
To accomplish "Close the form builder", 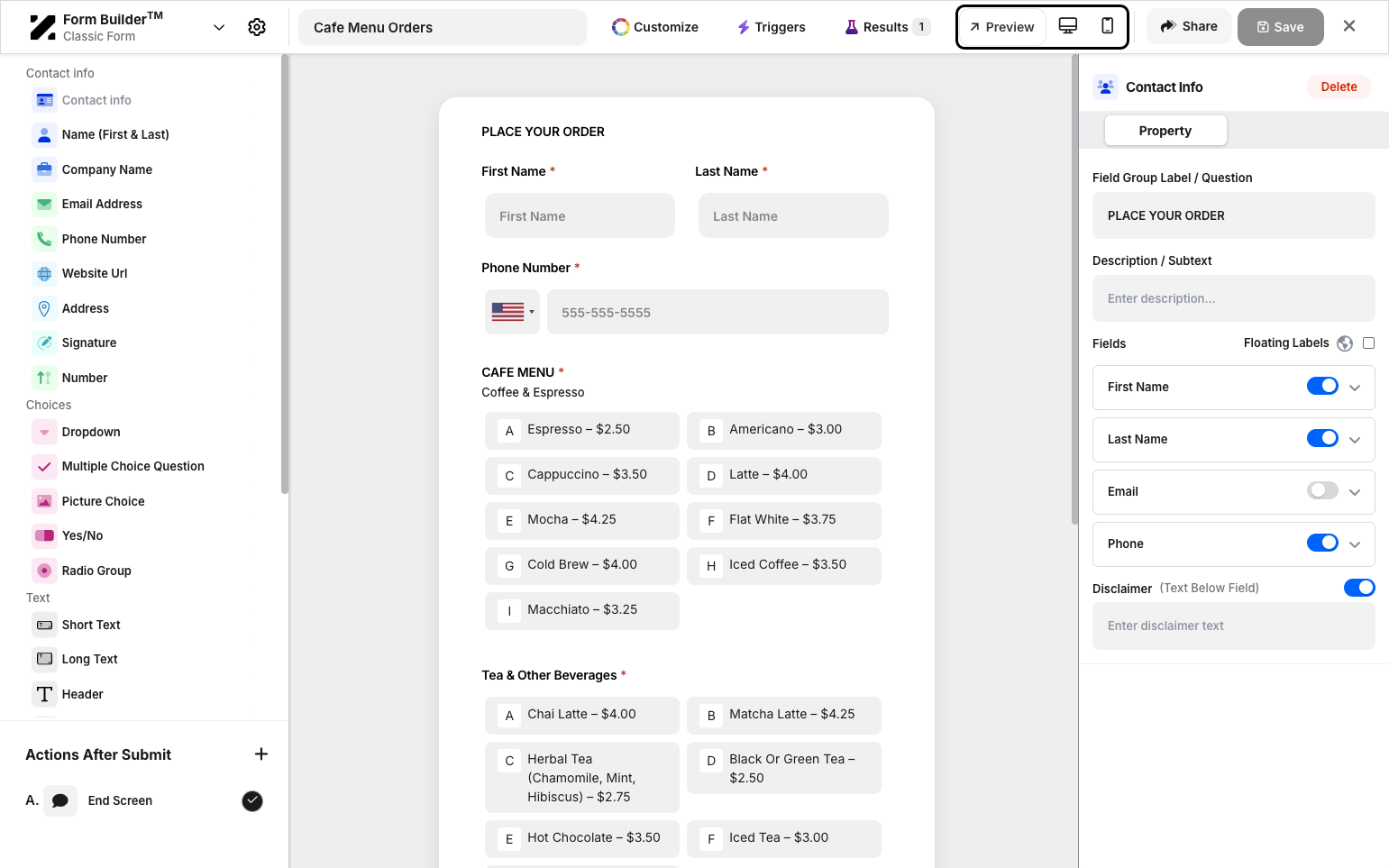I will [x=1349, y=26].
